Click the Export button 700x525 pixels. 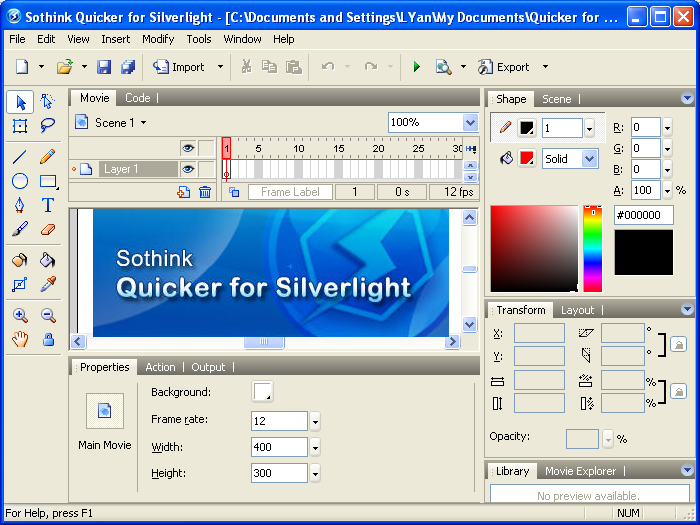(504, 67)
